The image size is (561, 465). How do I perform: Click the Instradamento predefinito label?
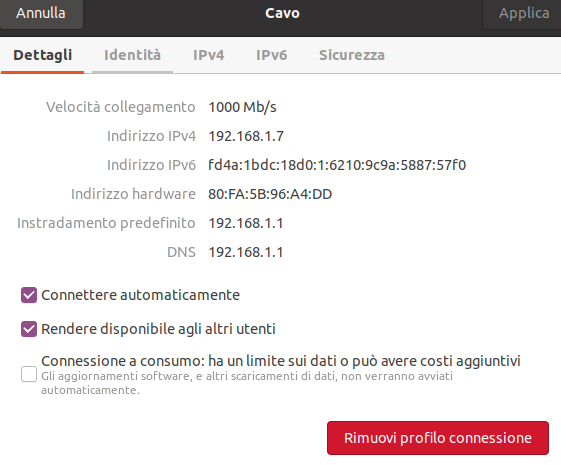[x=106, y=223]
